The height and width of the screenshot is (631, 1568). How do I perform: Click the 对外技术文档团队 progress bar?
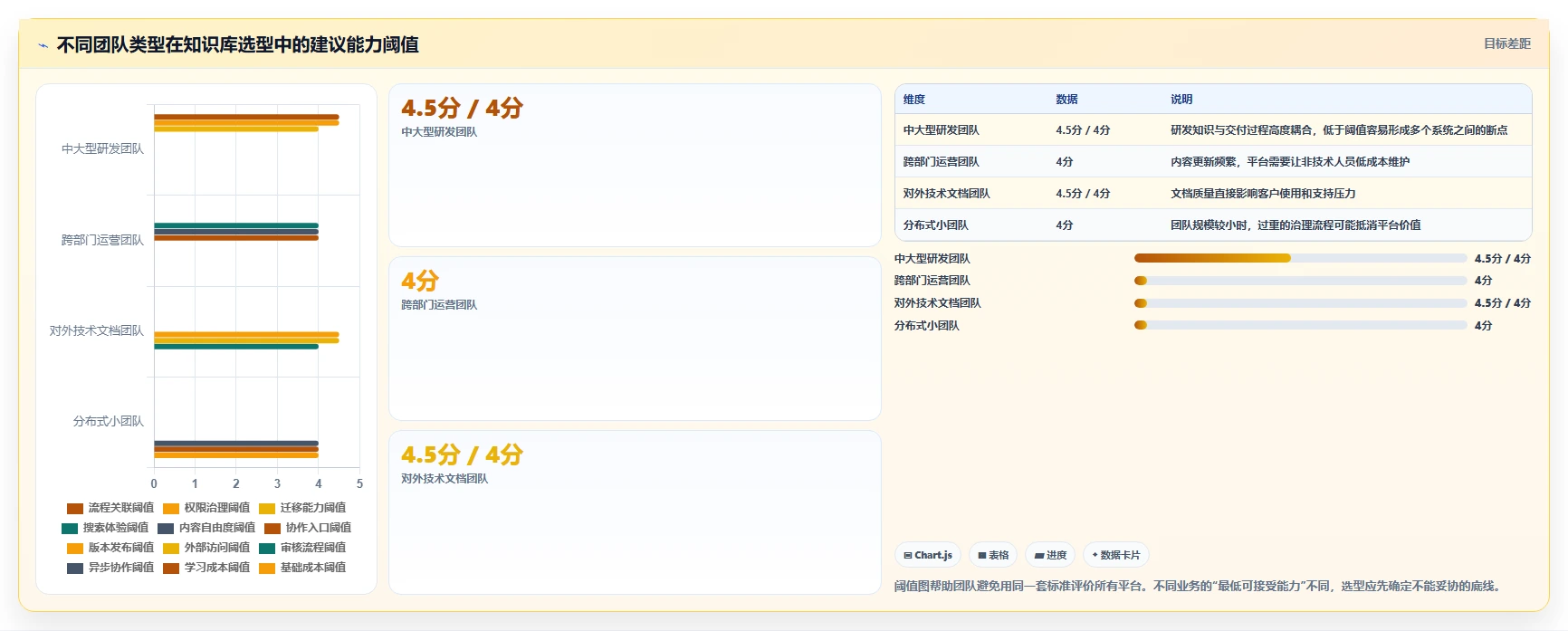[1300, 303]
